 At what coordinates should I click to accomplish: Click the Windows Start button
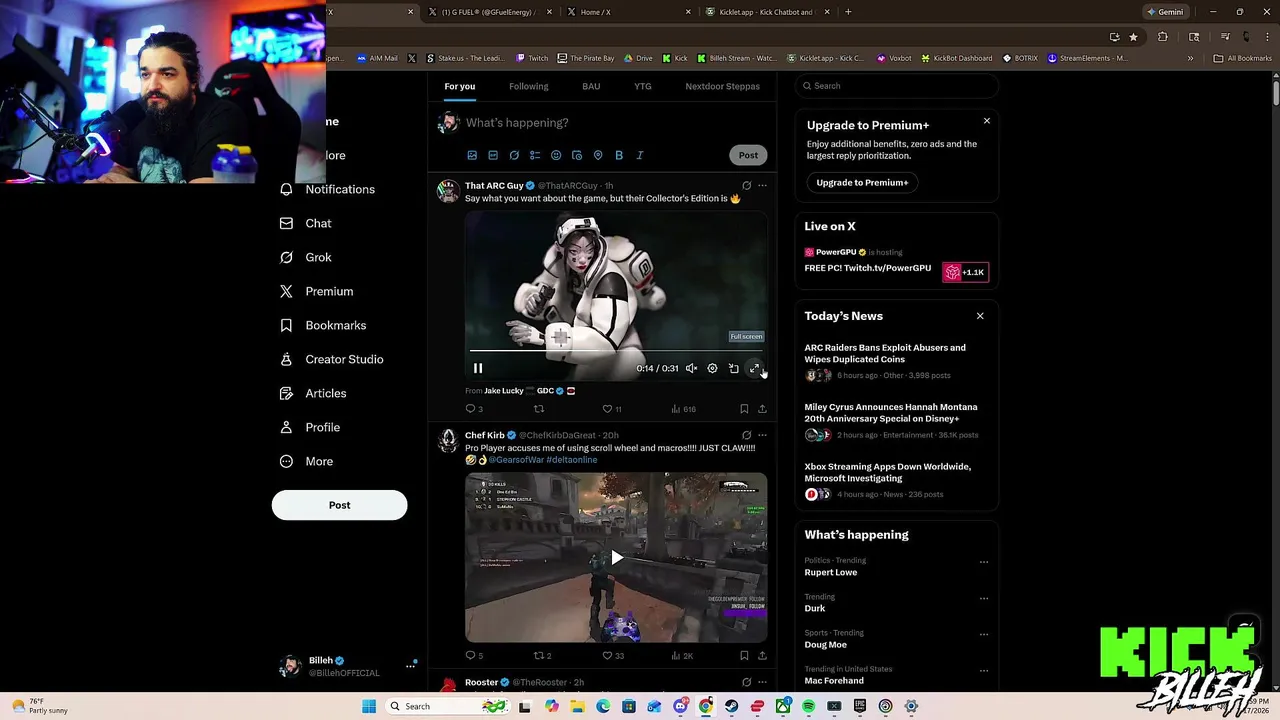(x=369, y=706)
